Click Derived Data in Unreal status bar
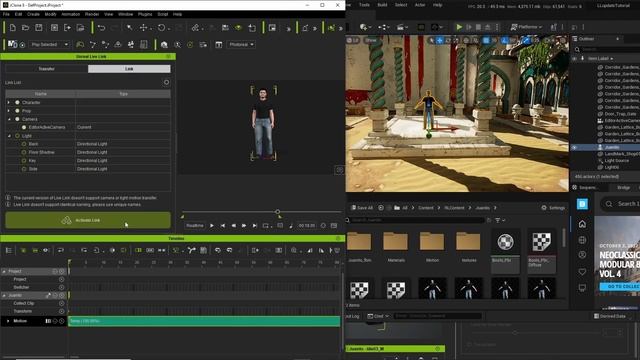 tap(610, 316)
